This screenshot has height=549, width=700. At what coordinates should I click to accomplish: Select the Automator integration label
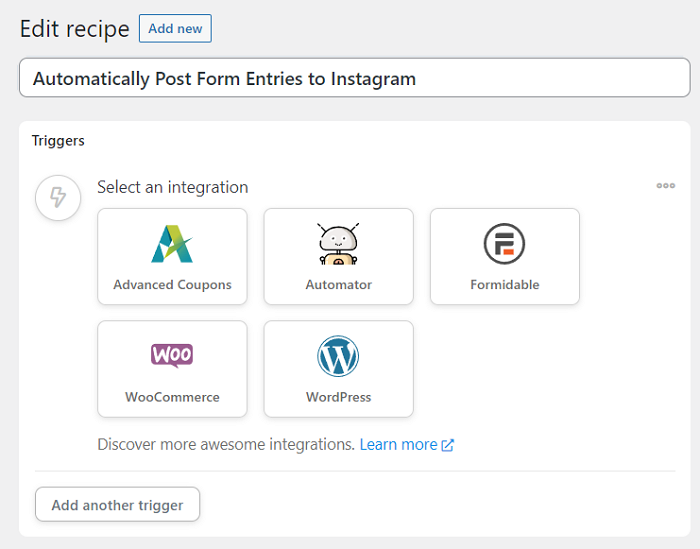338,285
